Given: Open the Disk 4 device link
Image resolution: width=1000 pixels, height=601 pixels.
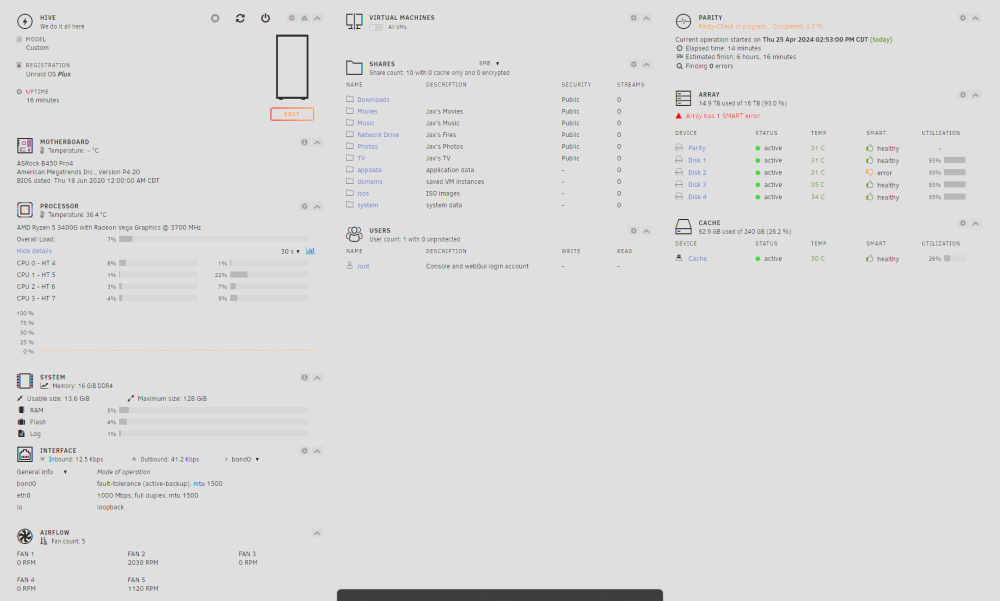Looking at the screenshot, I should (x=697, y=197).
